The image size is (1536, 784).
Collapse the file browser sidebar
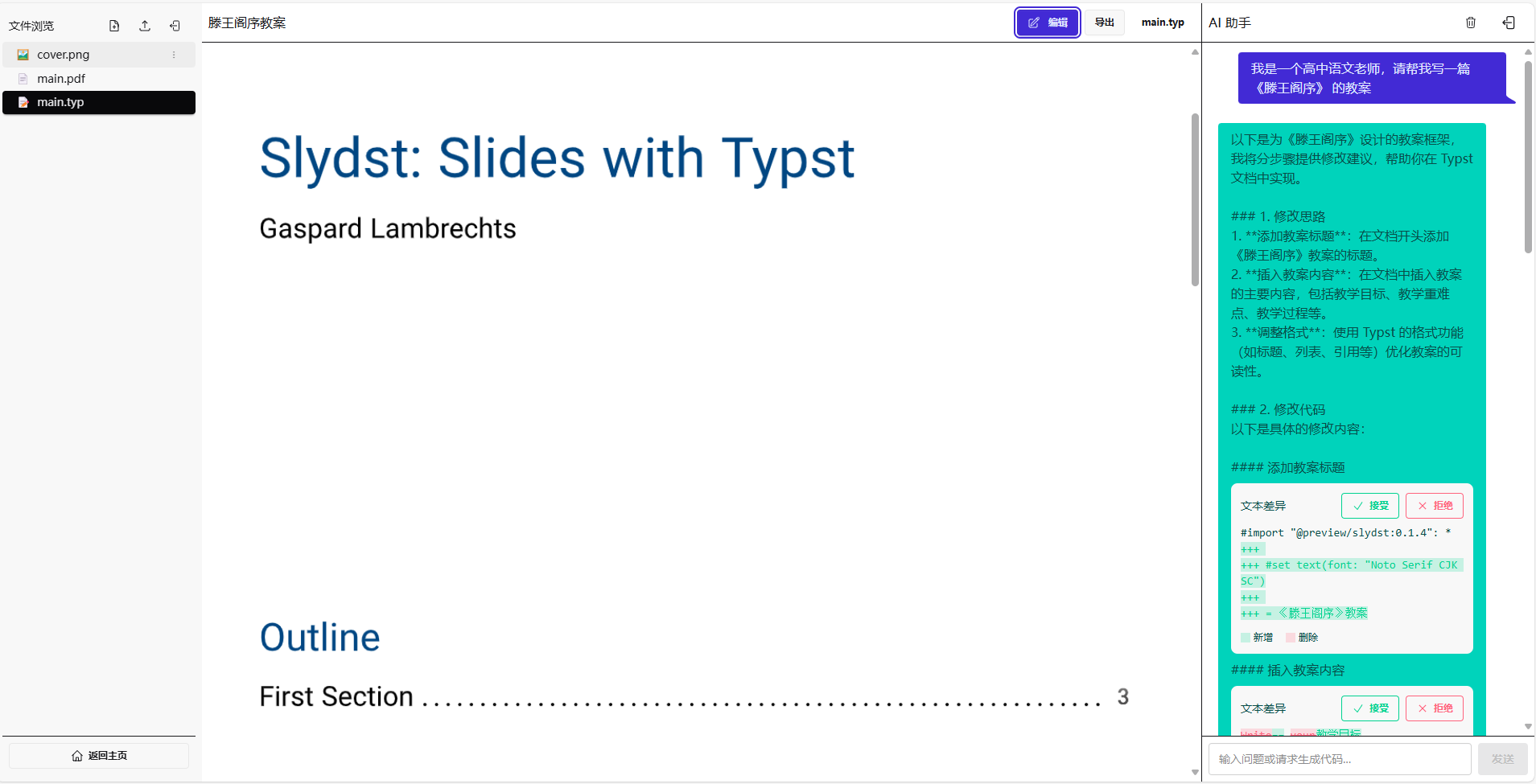click(x=175, y=26)
